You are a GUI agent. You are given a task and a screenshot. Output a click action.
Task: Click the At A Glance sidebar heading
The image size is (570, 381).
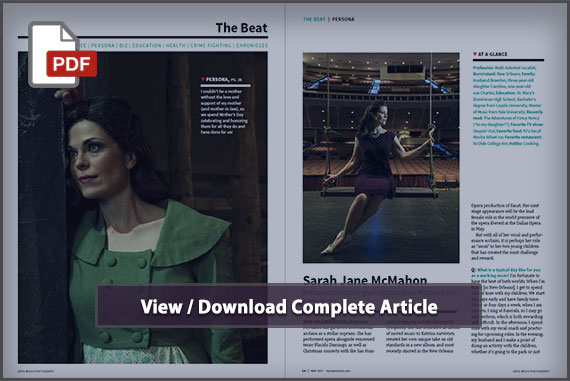click(492, 54)
